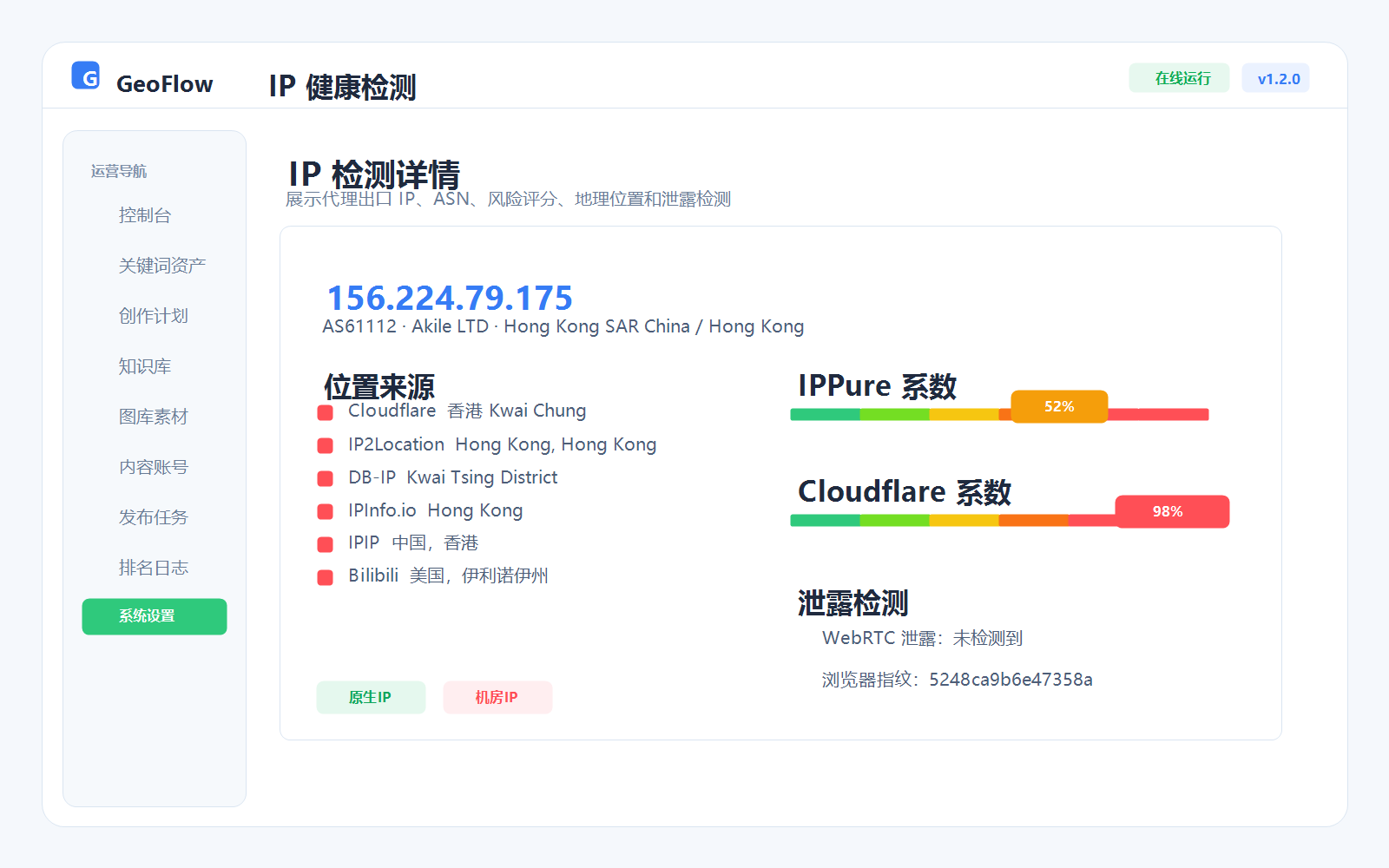Click the red dot beside IP2Location
The image size is (1389, 868).
(x=326, y=445)
